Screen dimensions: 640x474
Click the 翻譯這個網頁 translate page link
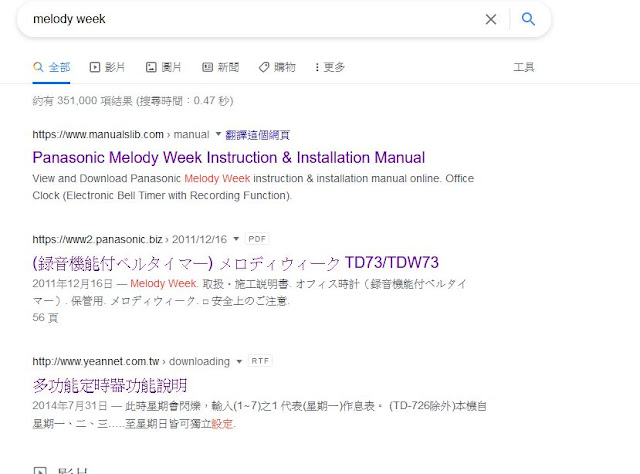pos(258,135)
